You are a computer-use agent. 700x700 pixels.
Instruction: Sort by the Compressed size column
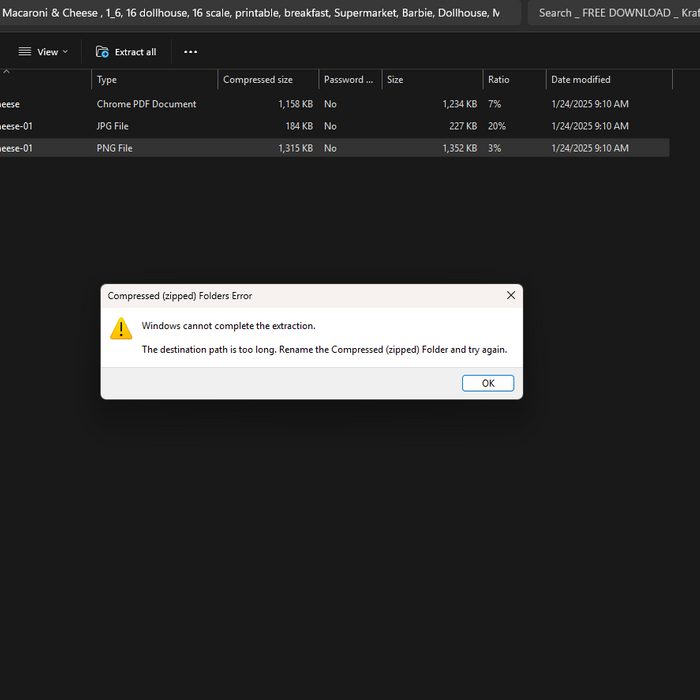point(268,79)
